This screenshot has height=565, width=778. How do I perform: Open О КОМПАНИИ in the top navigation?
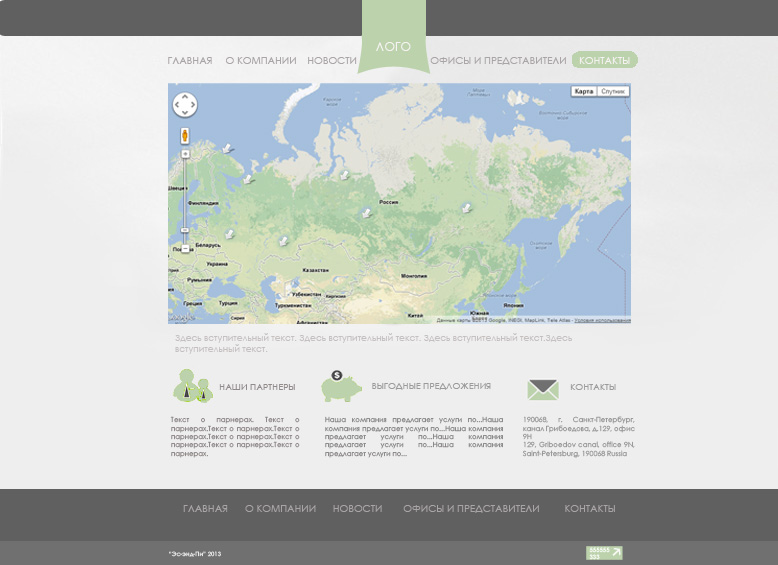(x=261, y=61)
